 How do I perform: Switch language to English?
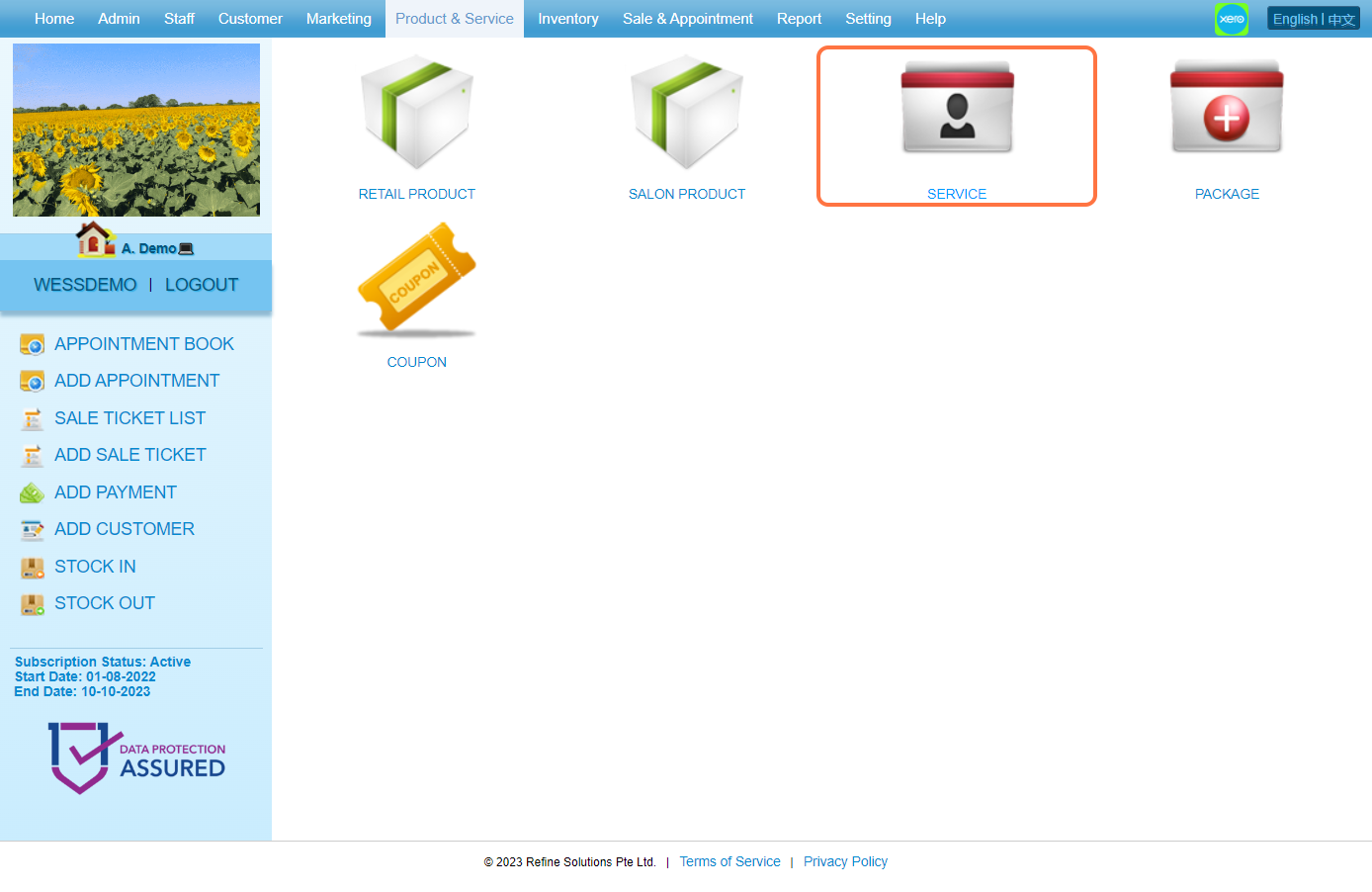click(1295, 19)
